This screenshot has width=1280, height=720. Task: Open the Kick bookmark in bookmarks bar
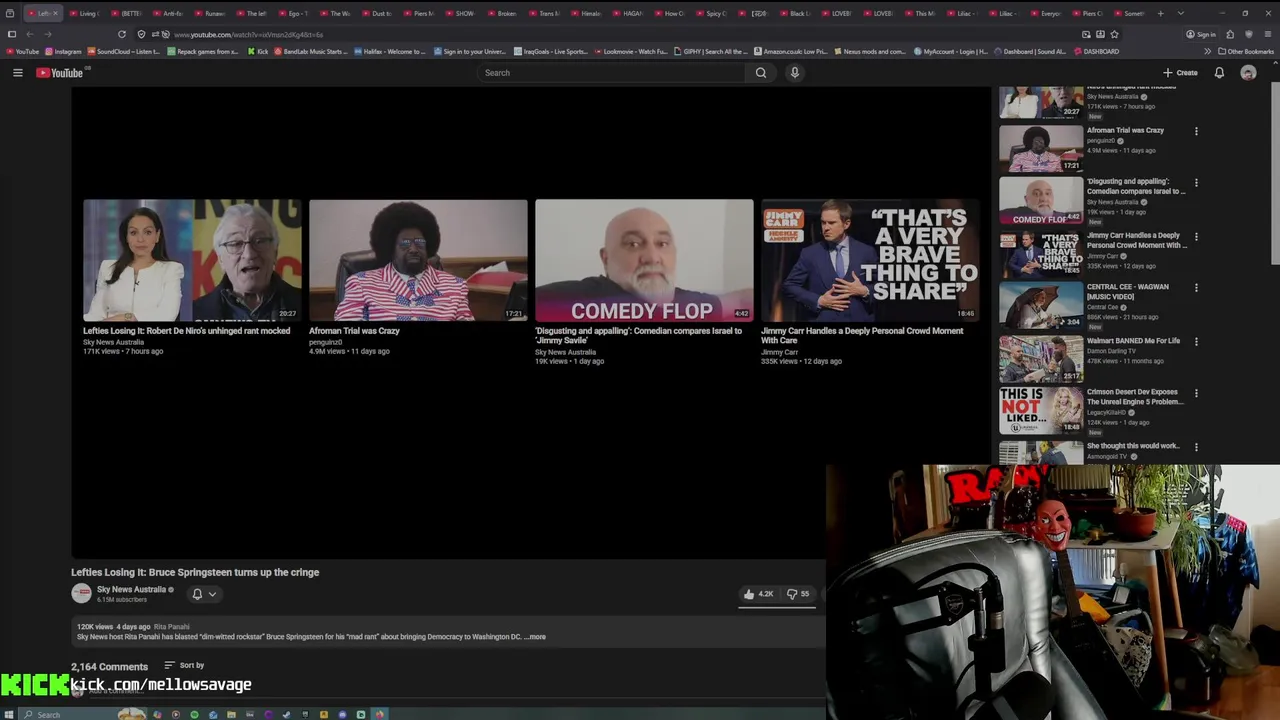pos(258,51)
